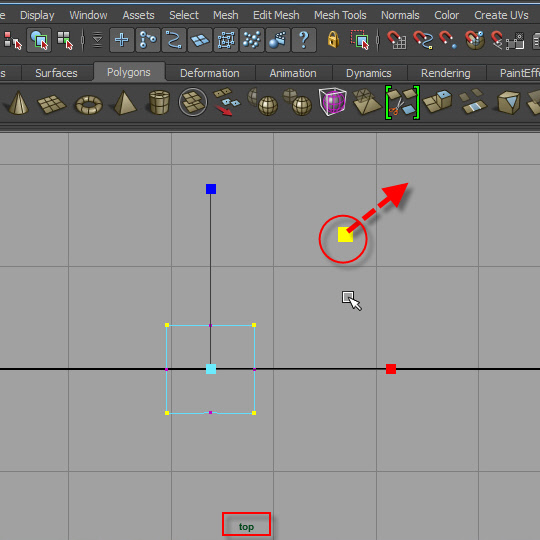
Task: Click the Extrude face shelf icon
Action: tap(437, 102)
